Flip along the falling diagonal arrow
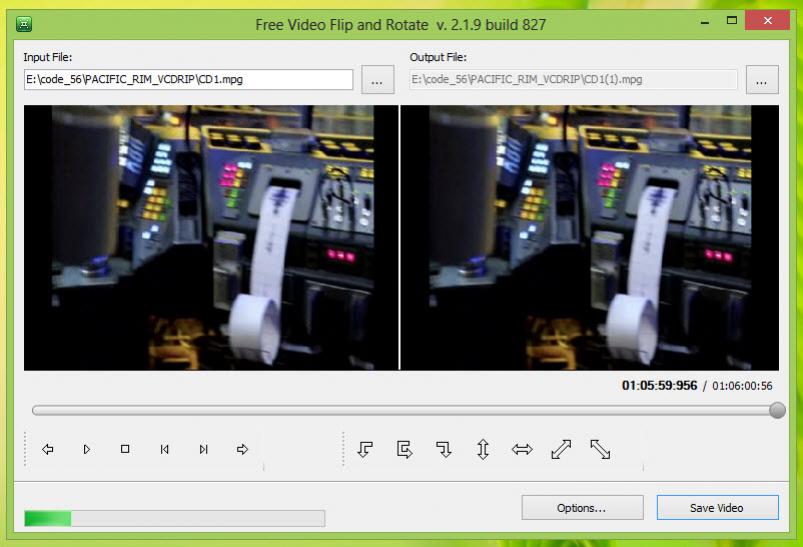Viewport: 803px width, 547px height. [x=600, y=450]
